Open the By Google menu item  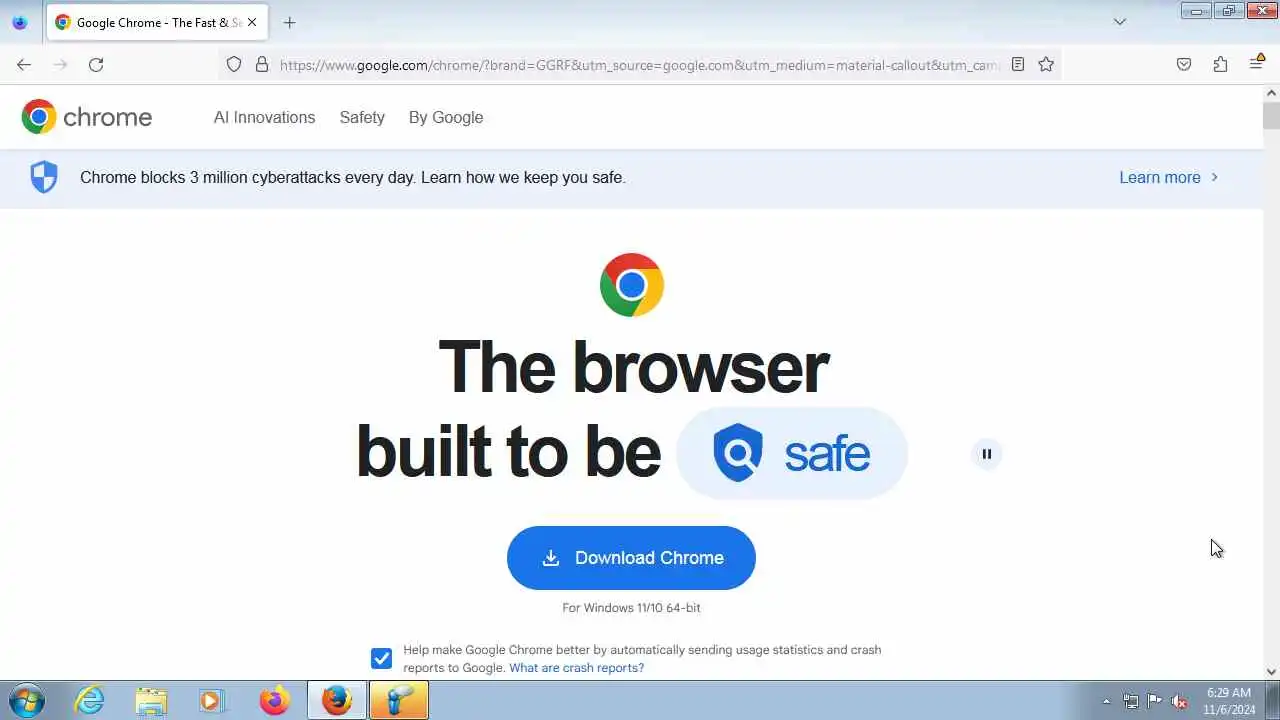click(x=446, y=117)
